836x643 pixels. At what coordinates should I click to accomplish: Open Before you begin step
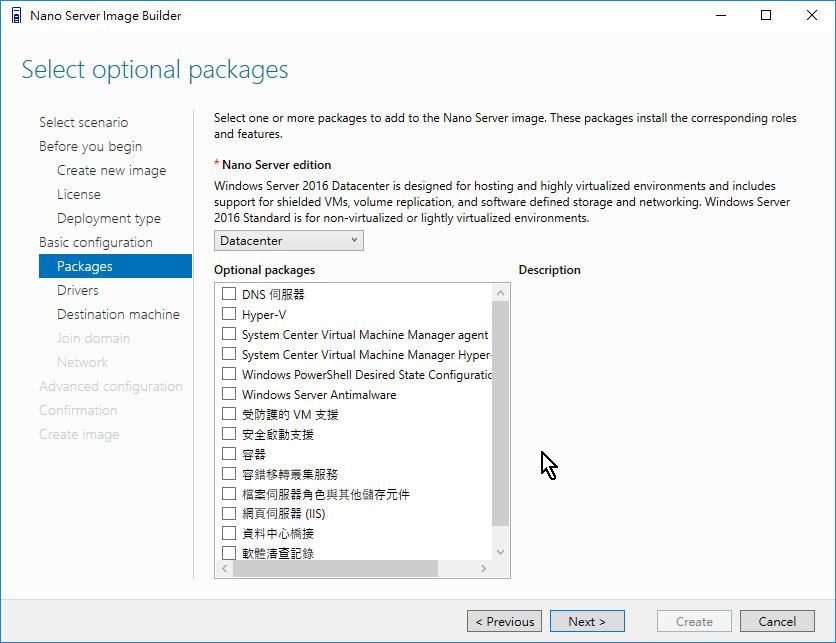pyautogui.click(x=90, y=146)
